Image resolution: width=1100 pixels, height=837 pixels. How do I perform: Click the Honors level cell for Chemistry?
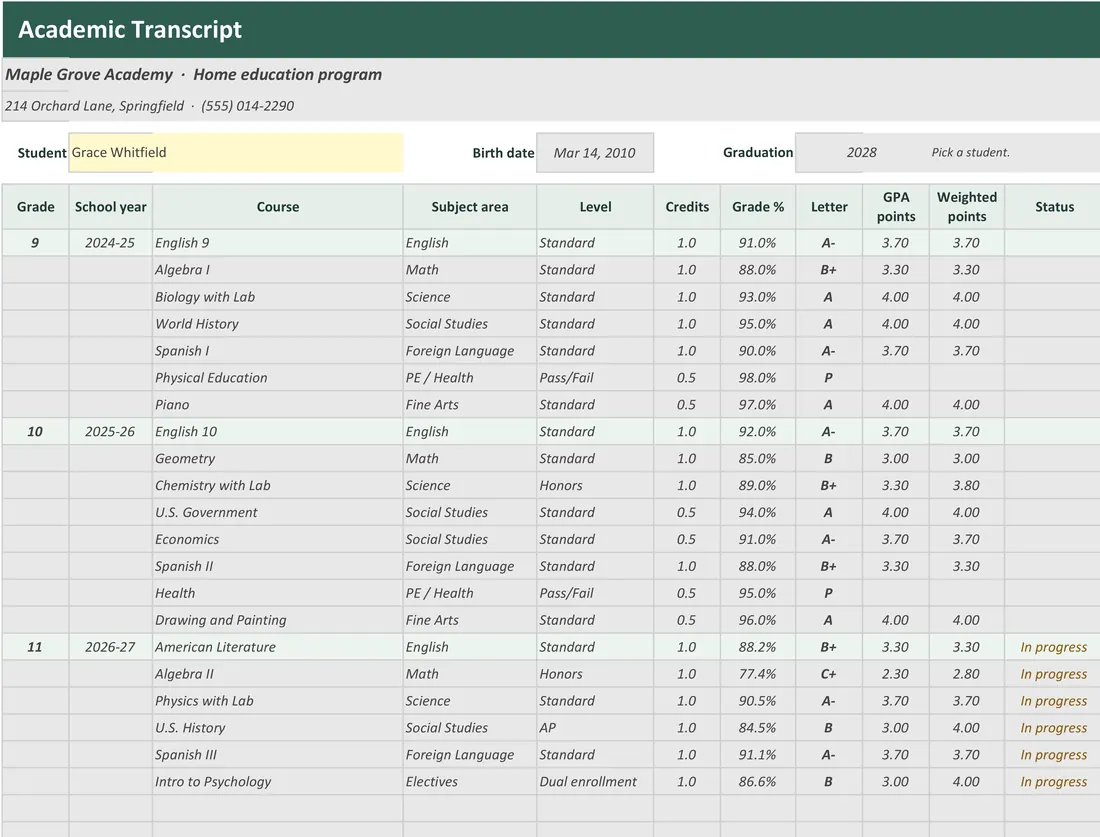pyautogui.click(x=595, y=486)
